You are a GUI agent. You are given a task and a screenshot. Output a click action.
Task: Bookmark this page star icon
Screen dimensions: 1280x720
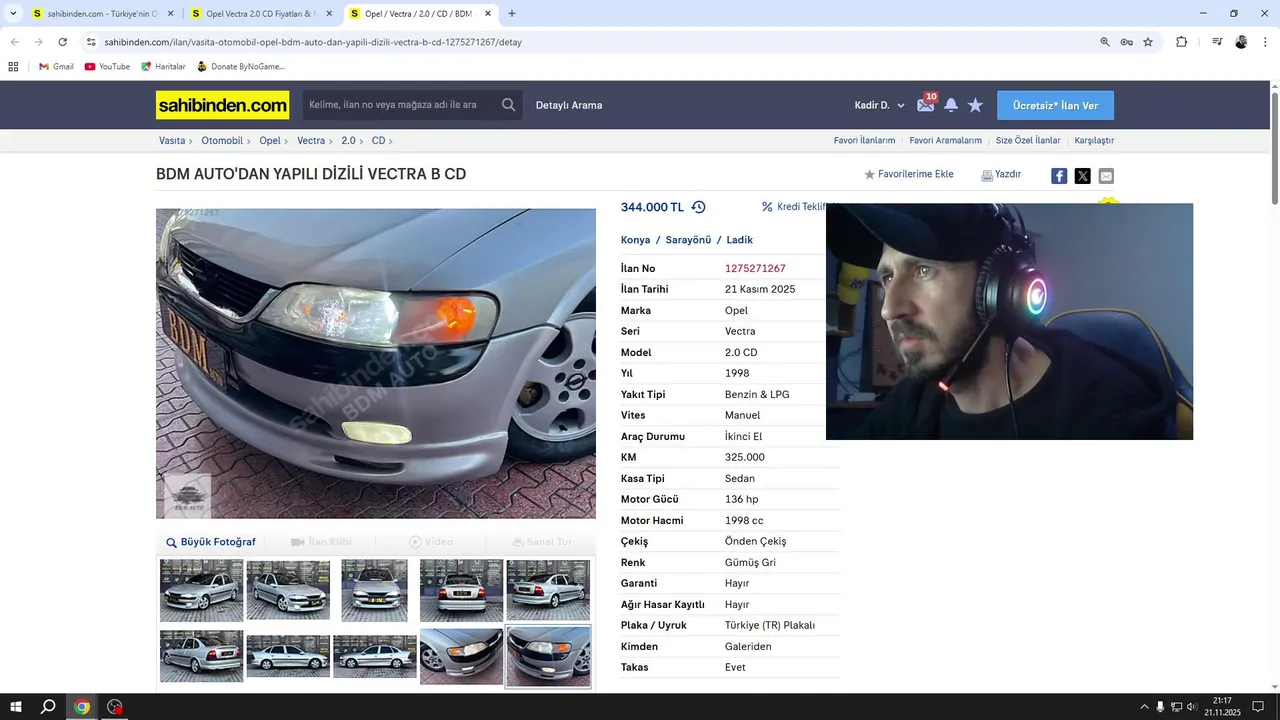click(x=1148, y=42)
